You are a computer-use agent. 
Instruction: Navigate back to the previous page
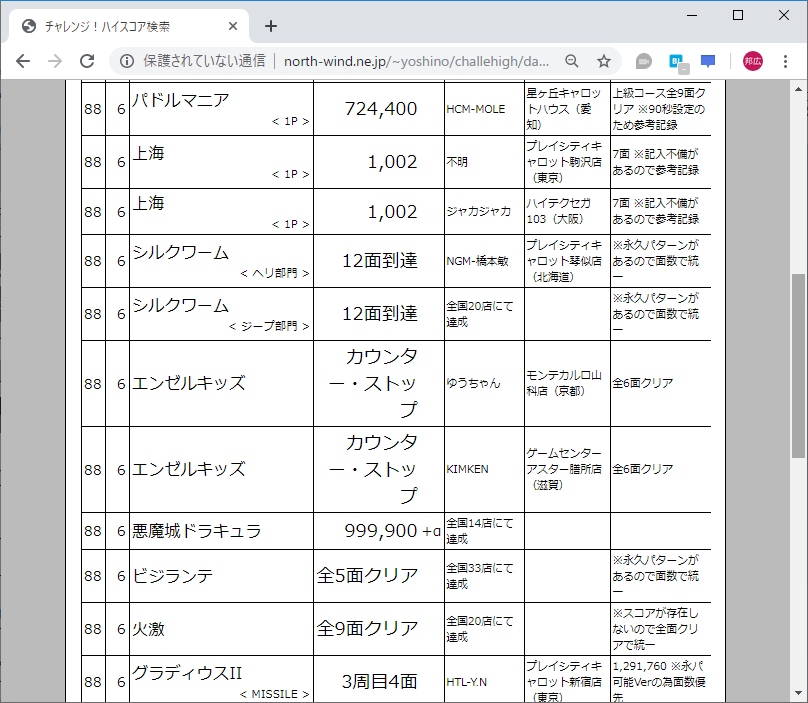point(22,61)
